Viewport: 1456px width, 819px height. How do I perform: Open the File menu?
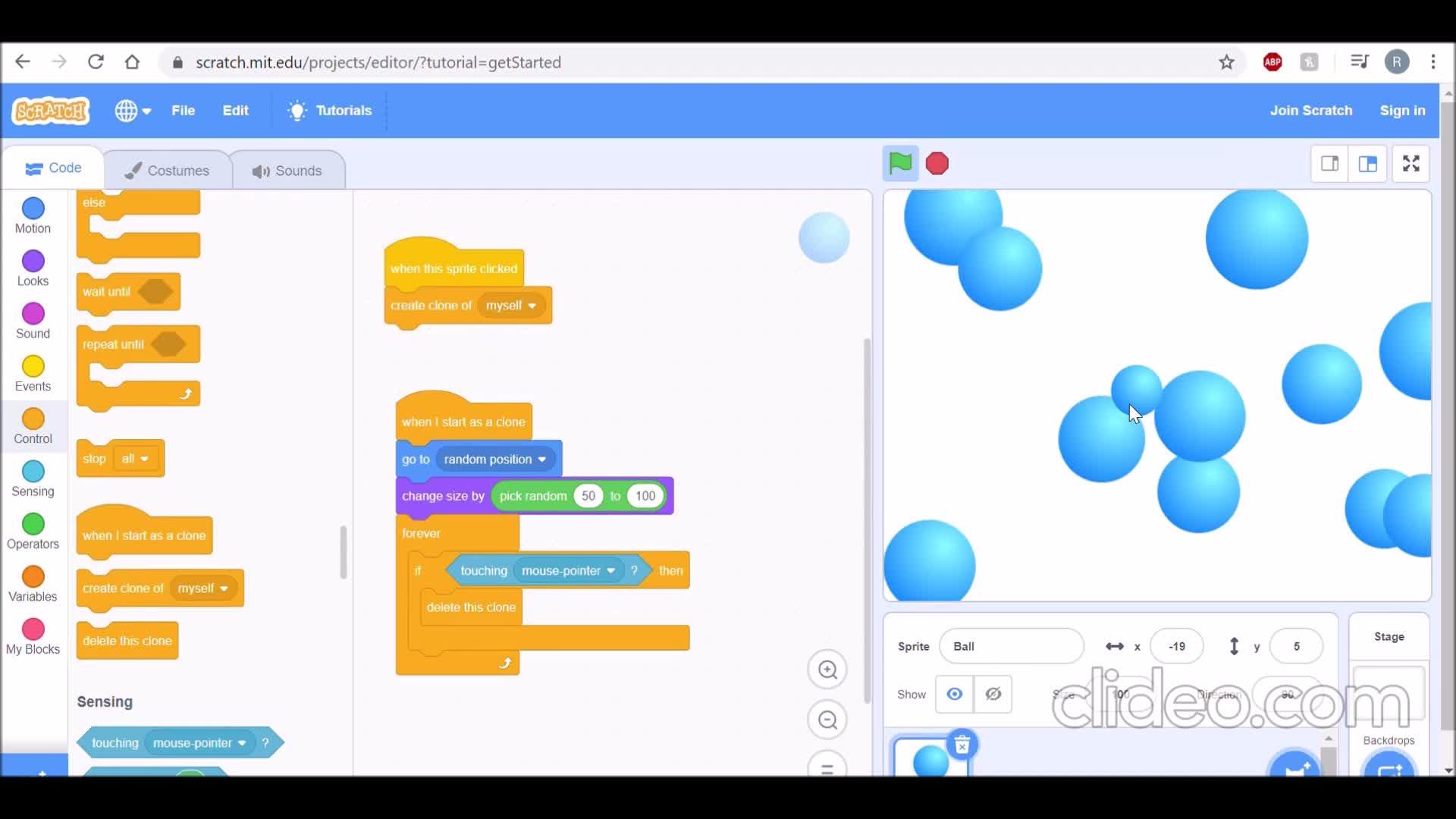point(183,111)
